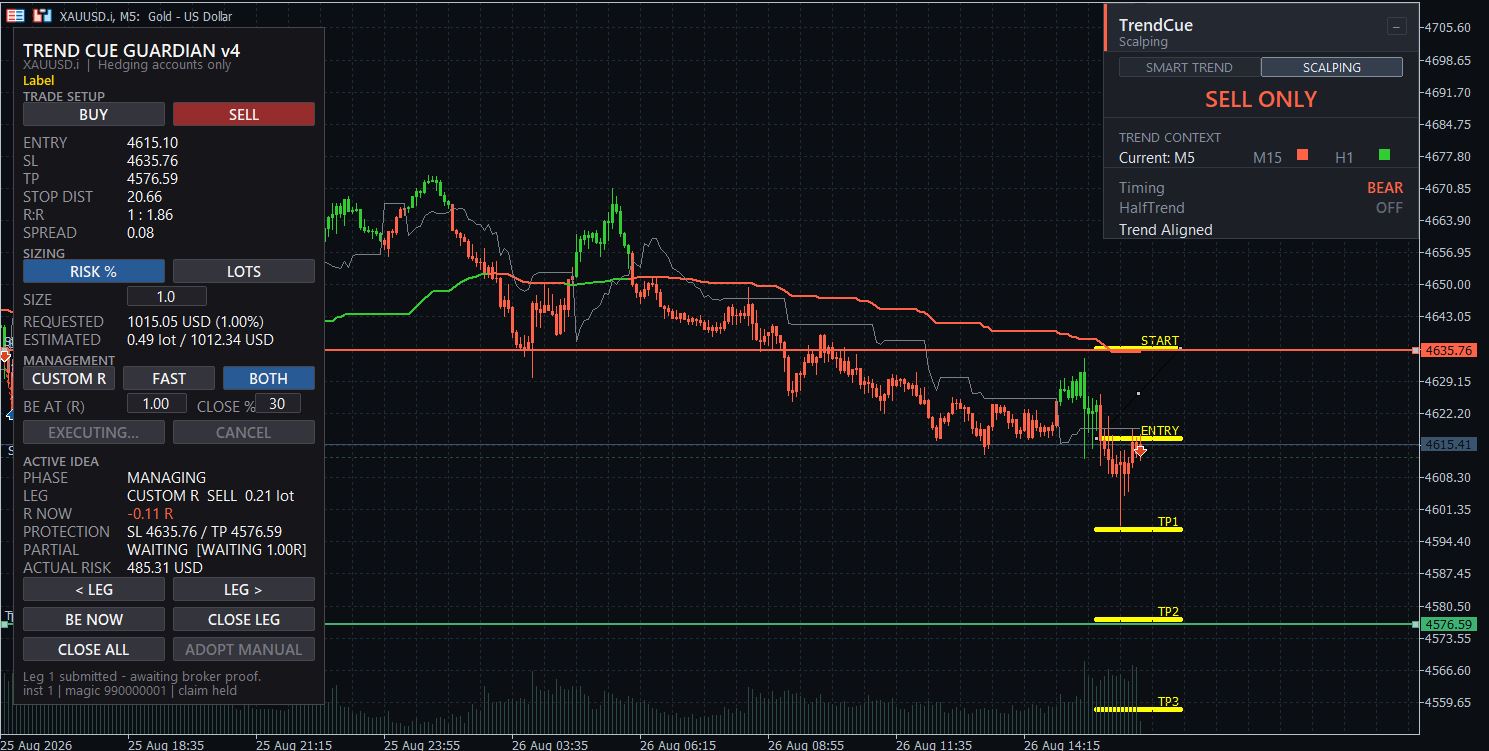Click the PHASE value MANAGING

coord(166,478)
